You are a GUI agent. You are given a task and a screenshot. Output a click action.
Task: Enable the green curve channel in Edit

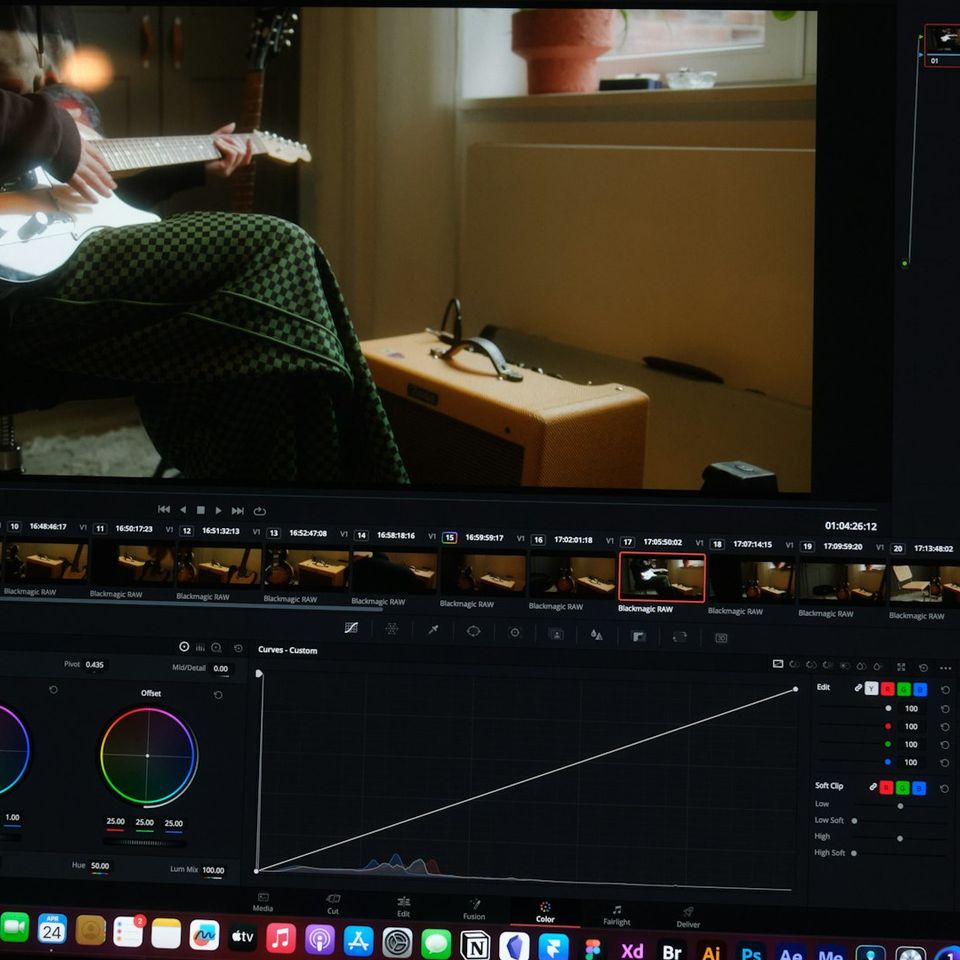point(904,689)
